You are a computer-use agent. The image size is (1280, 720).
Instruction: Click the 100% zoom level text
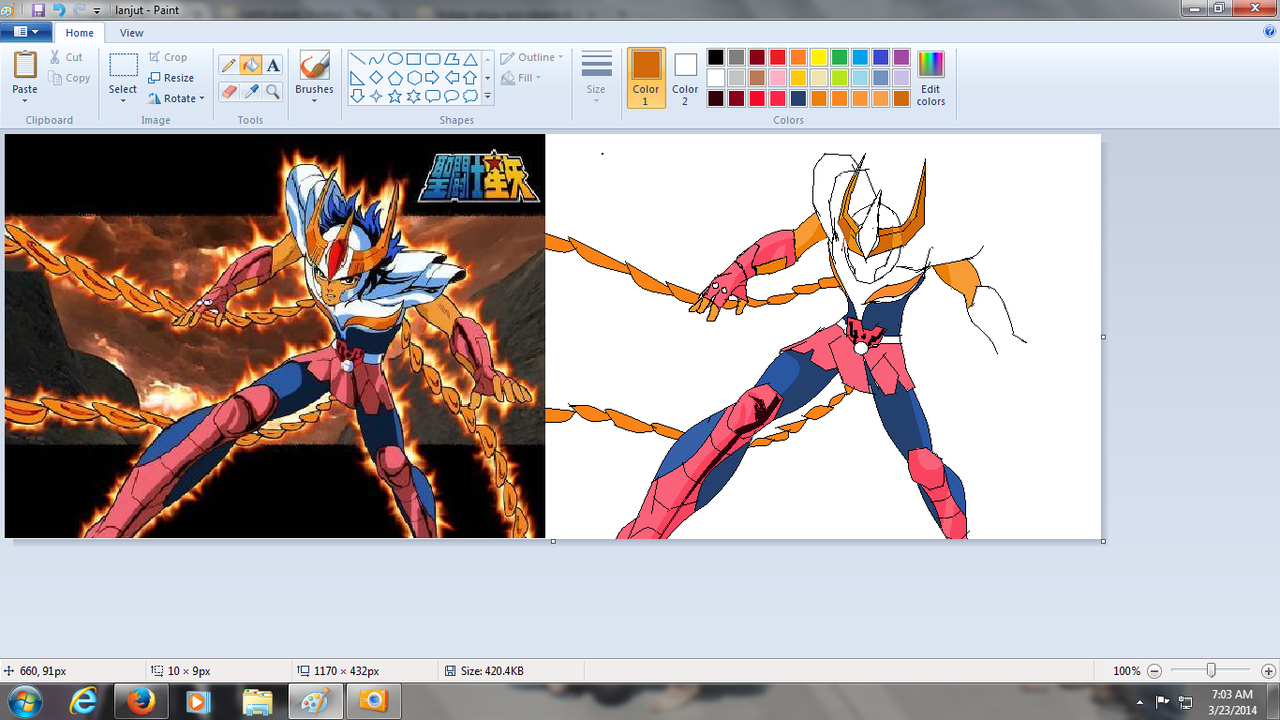(1126, 671)
